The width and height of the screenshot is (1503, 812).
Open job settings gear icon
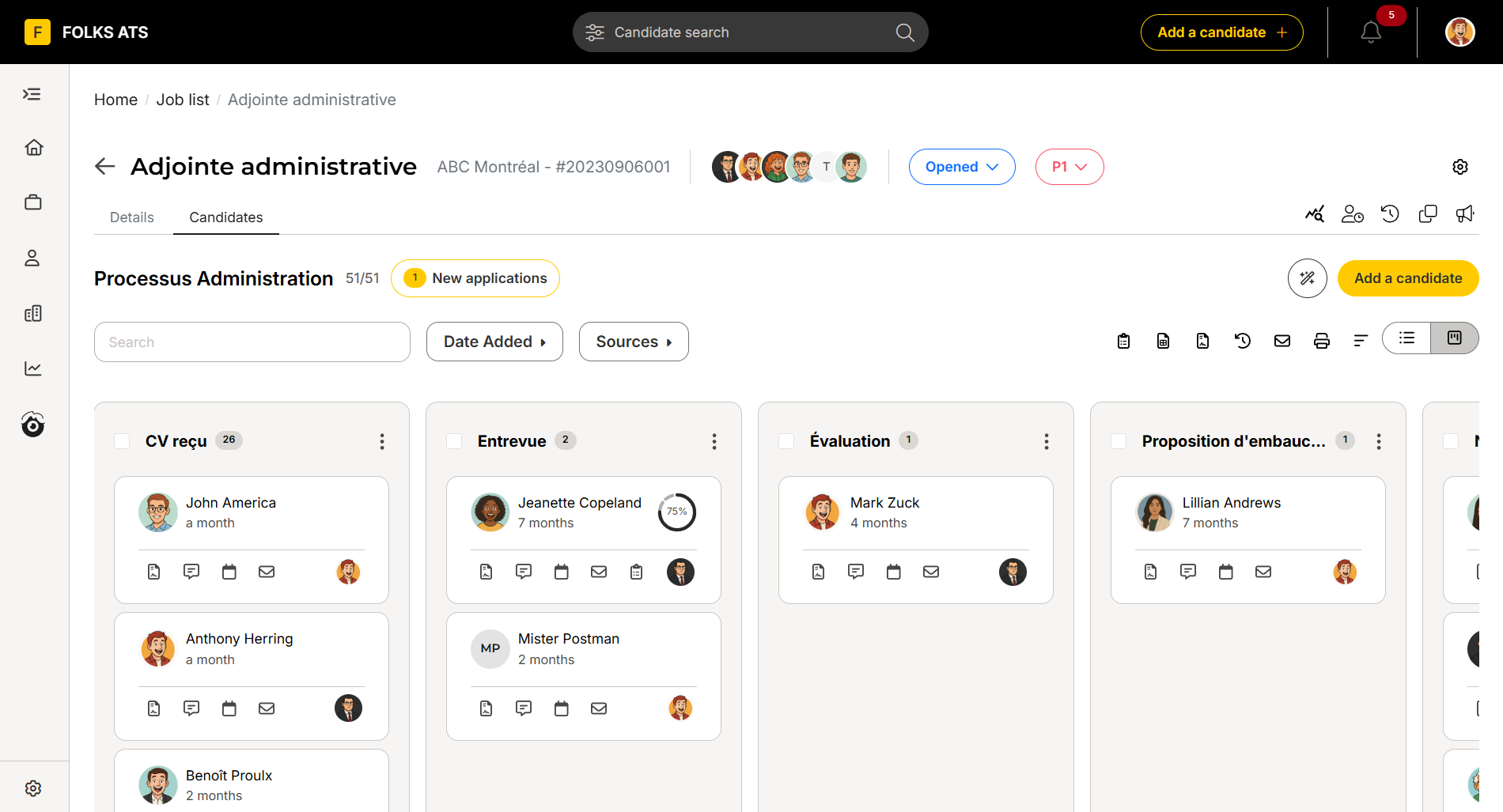(1460, 167)
